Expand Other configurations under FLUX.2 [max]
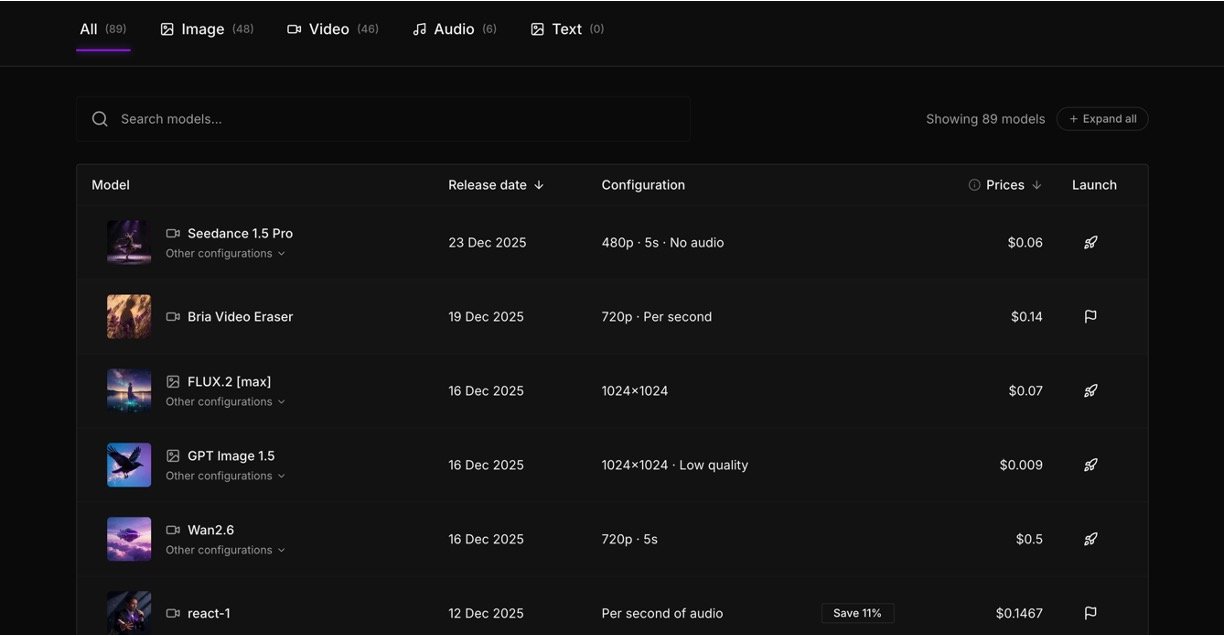 point(225,402)
